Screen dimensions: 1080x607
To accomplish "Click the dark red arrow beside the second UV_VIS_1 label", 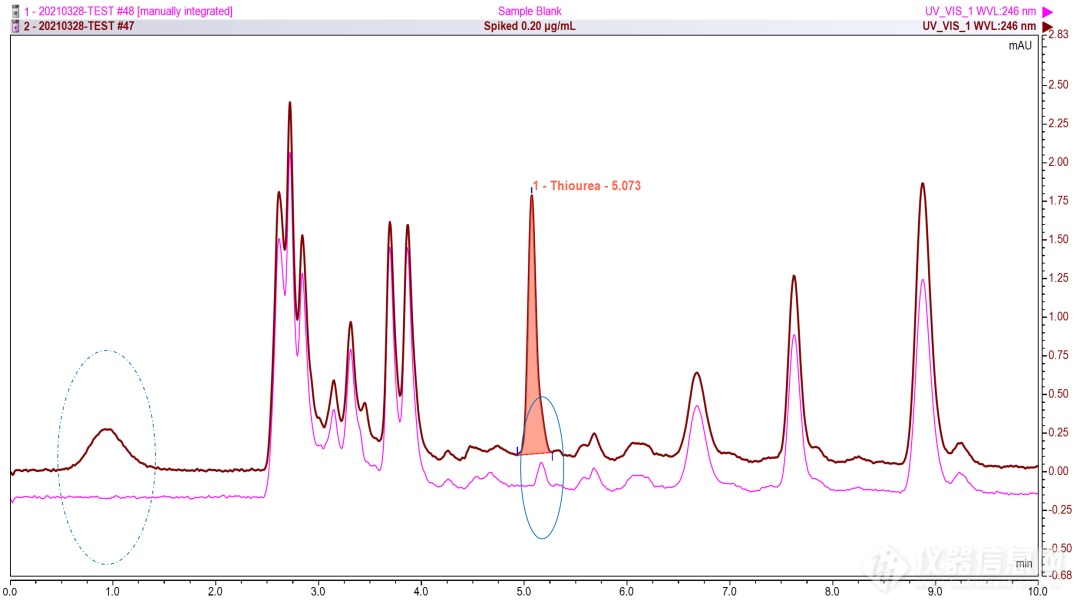I will coord(1048,26).
